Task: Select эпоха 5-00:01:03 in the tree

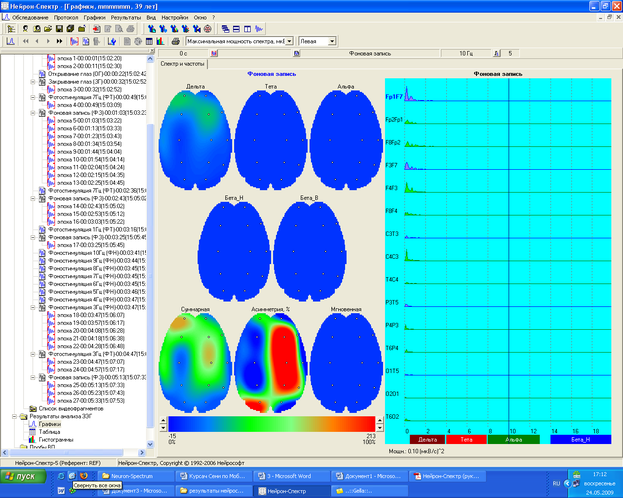Action: [x=89, y=120]
